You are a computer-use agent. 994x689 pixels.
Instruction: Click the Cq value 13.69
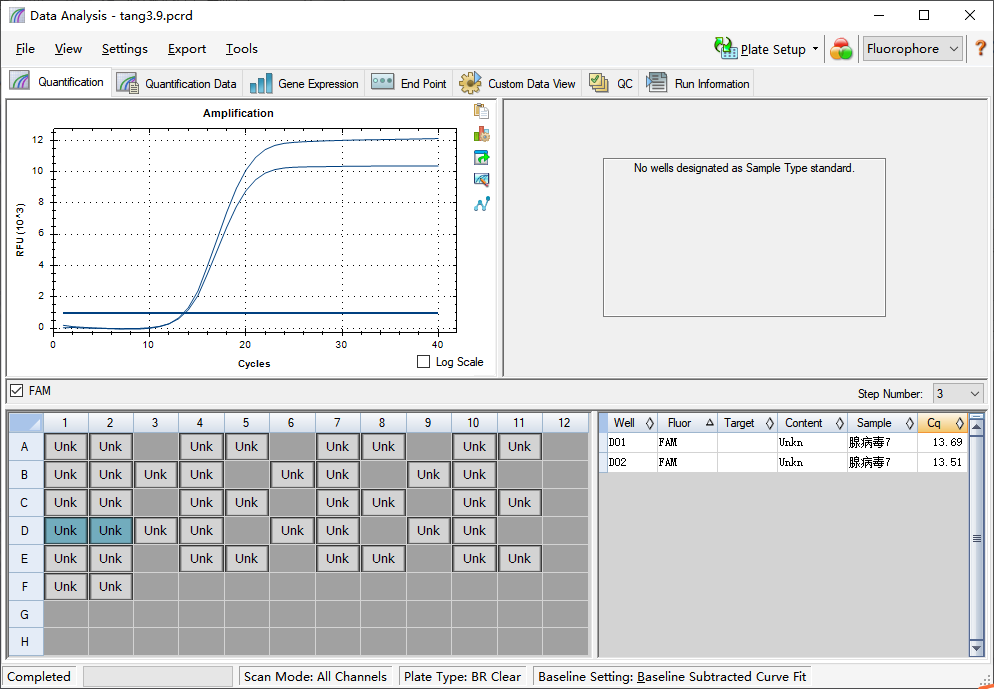click(947, 442)
